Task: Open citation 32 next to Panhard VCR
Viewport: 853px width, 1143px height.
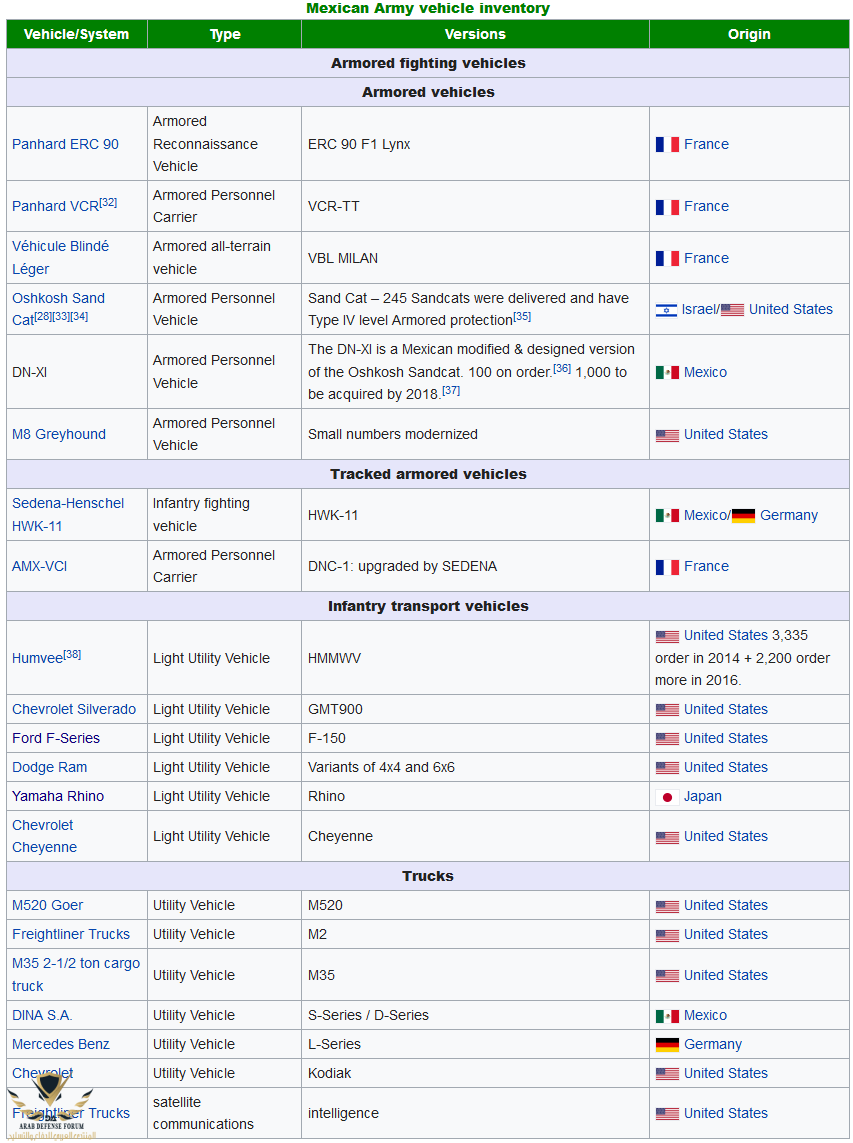Action: pyautogui.click(x=108, y=202)
